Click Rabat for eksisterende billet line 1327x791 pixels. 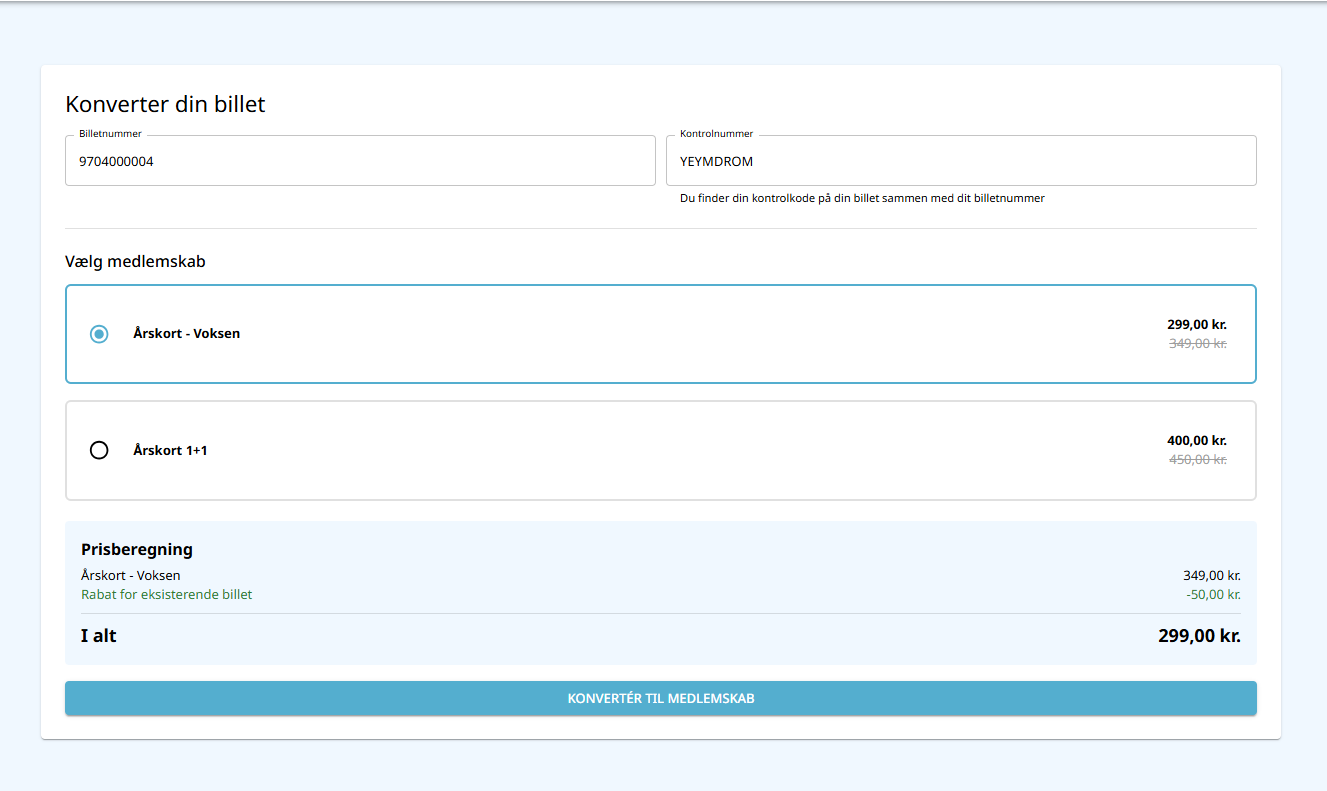coord(166,594)
